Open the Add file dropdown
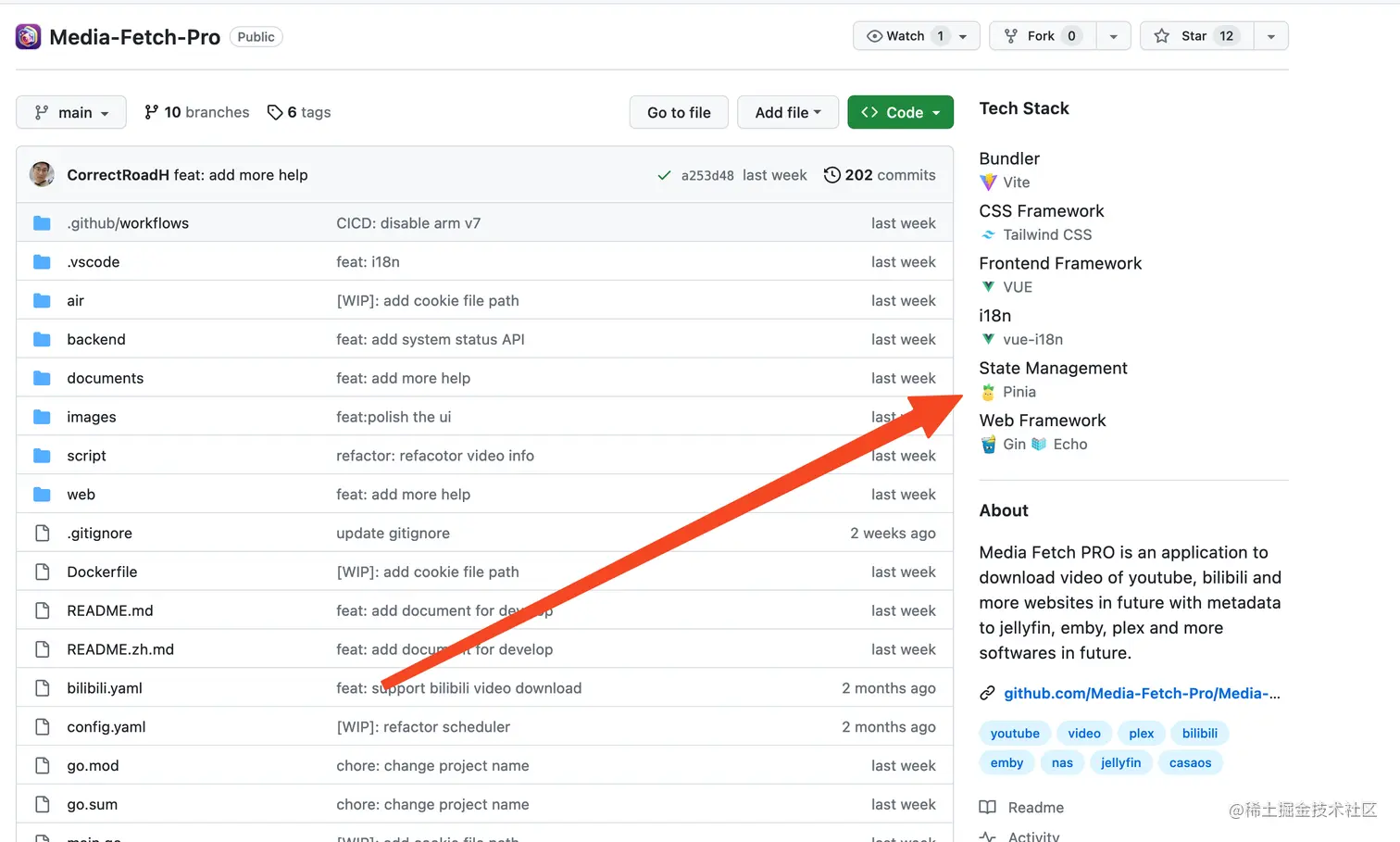This screenshot has height=842, width=1400. pos(787,112)
